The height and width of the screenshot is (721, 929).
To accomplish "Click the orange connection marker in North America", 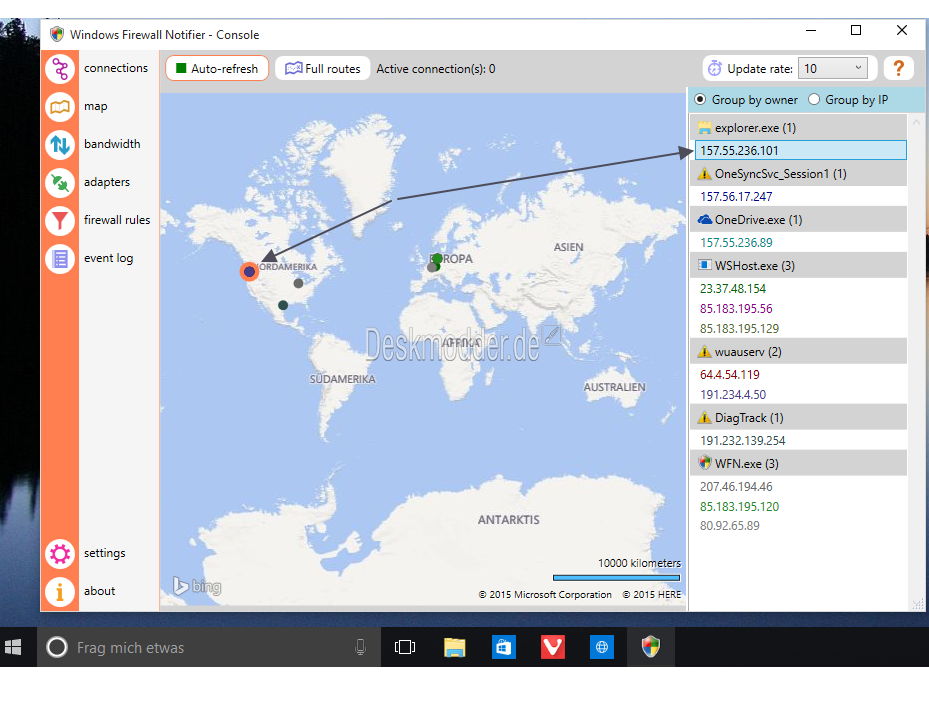I will coord(249,271).
